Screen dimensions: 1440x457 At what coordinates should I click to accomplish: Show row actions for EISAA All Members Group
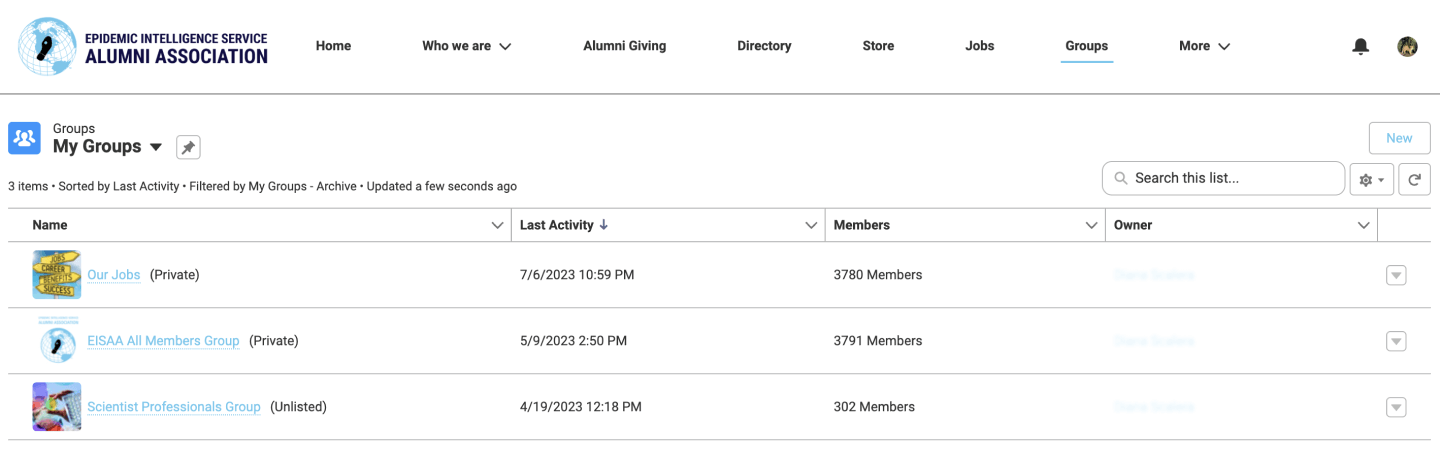(1396, 341)
